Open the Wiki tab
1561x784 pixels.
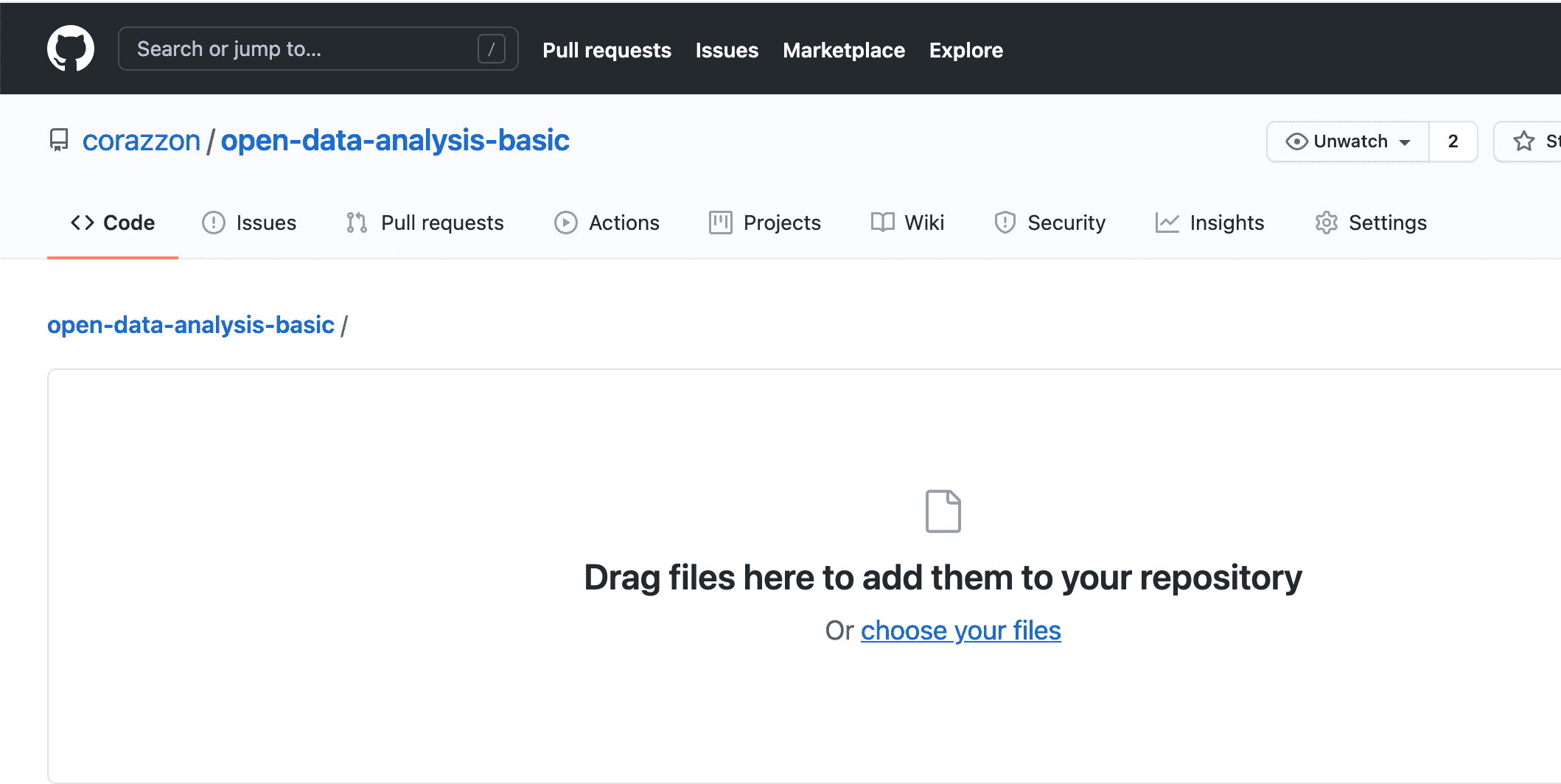click(x=907, y=223)
